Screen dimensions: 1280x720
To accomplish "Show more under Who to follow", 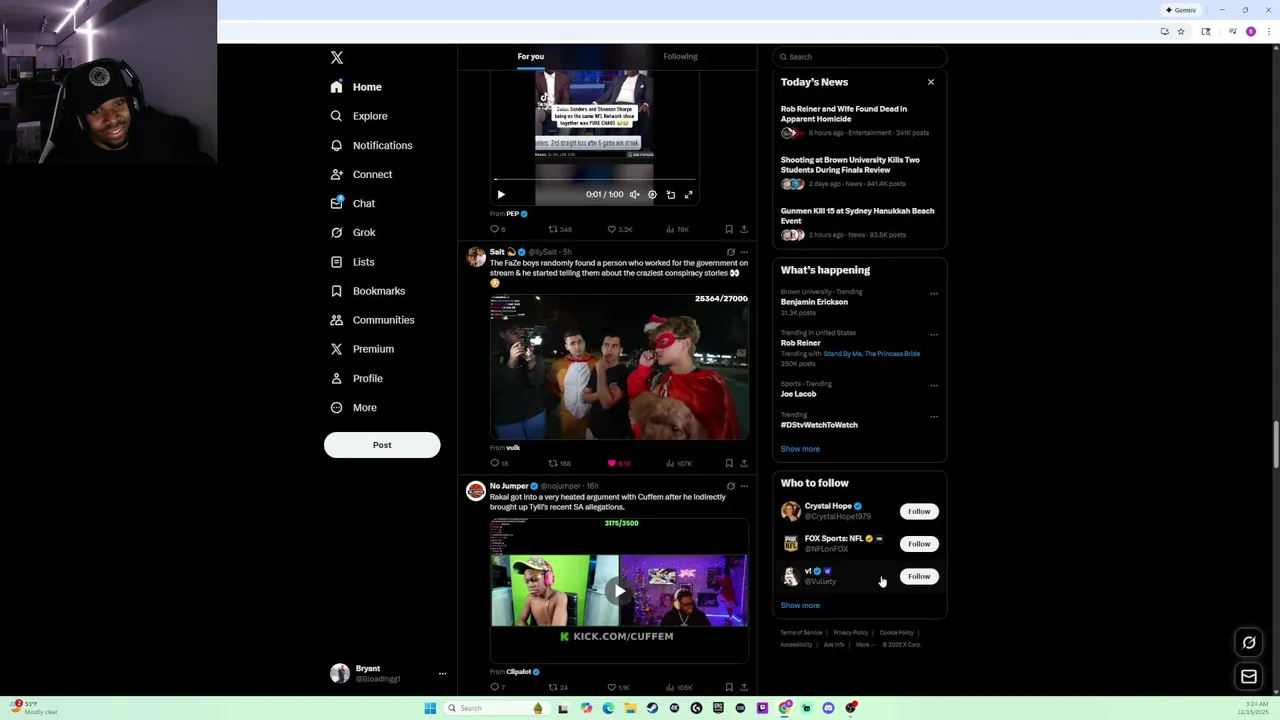I will coord(800,605).
